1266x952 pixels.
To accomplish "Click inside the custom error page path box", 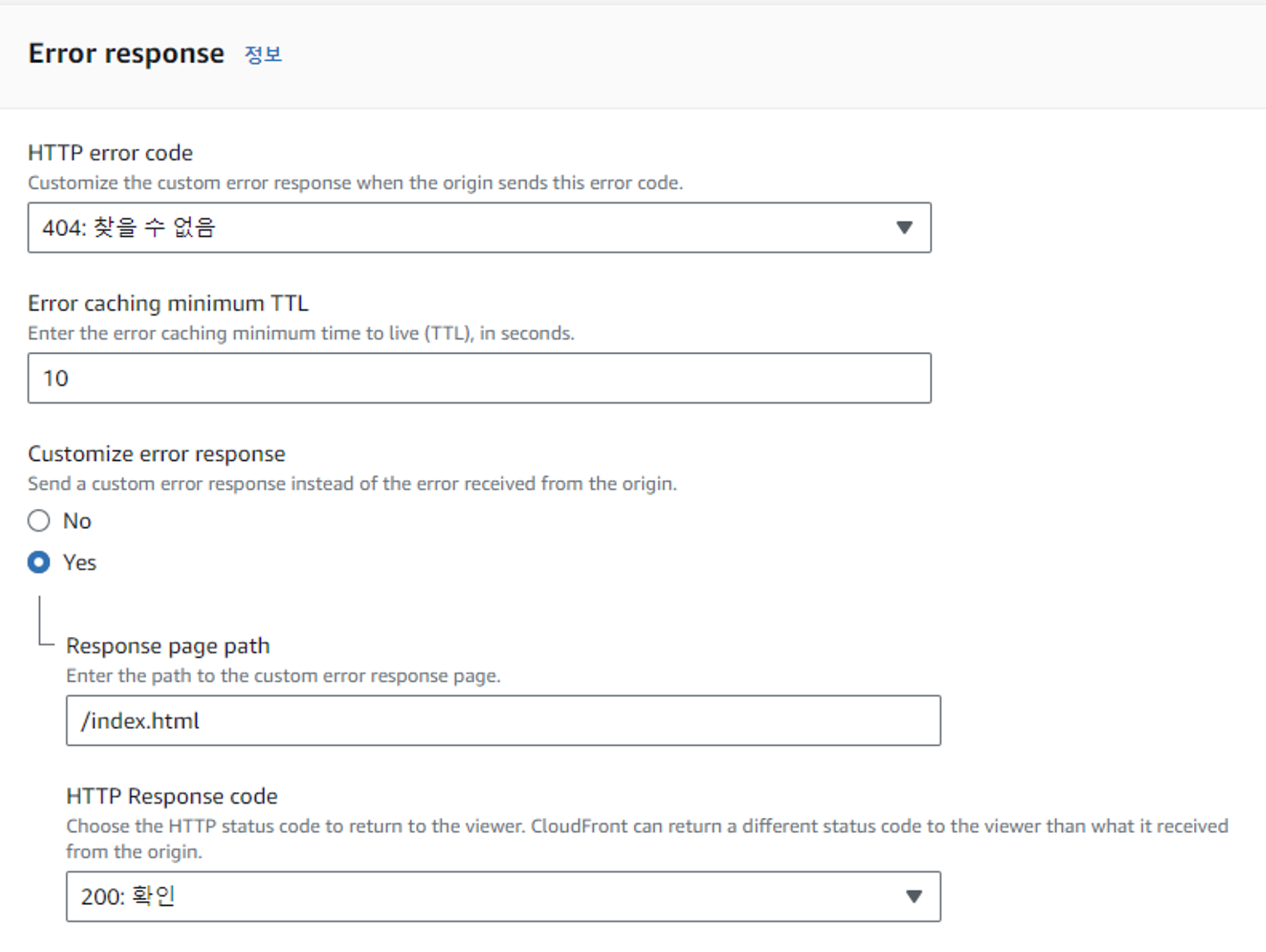I will point(503,720).
